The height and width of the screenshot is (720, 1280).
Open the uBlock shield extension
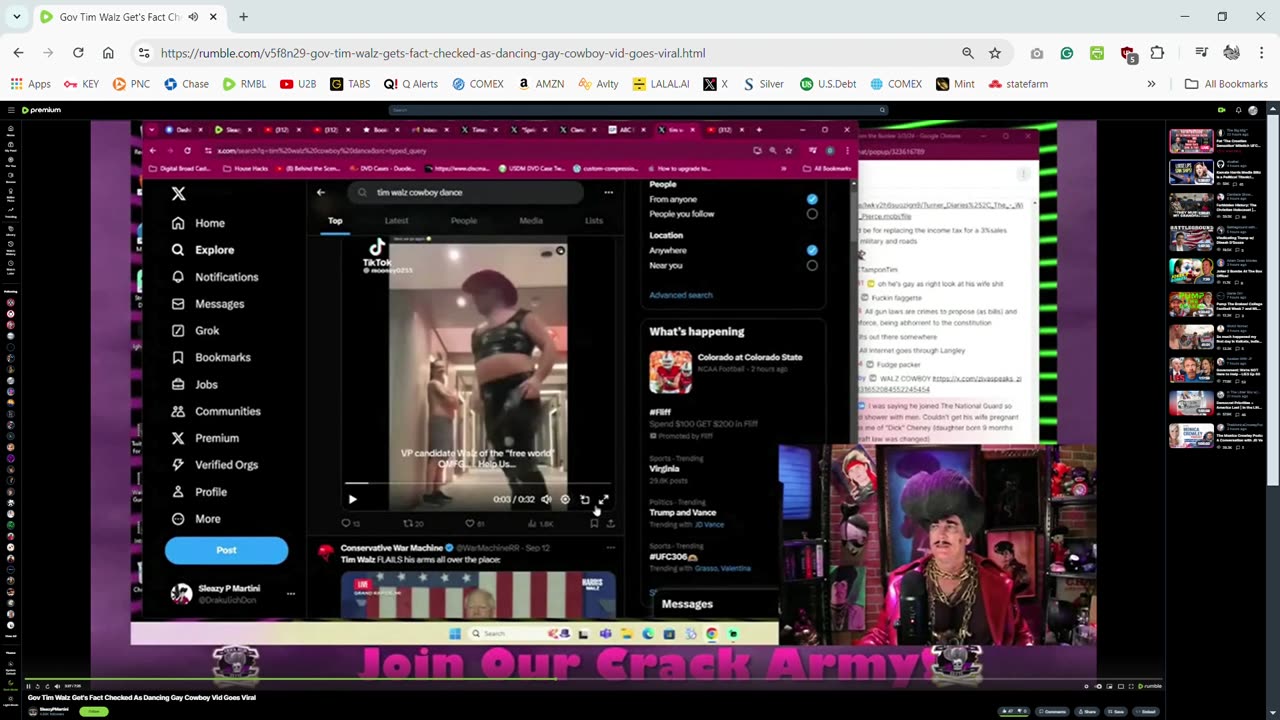(x=1128, y=54)
